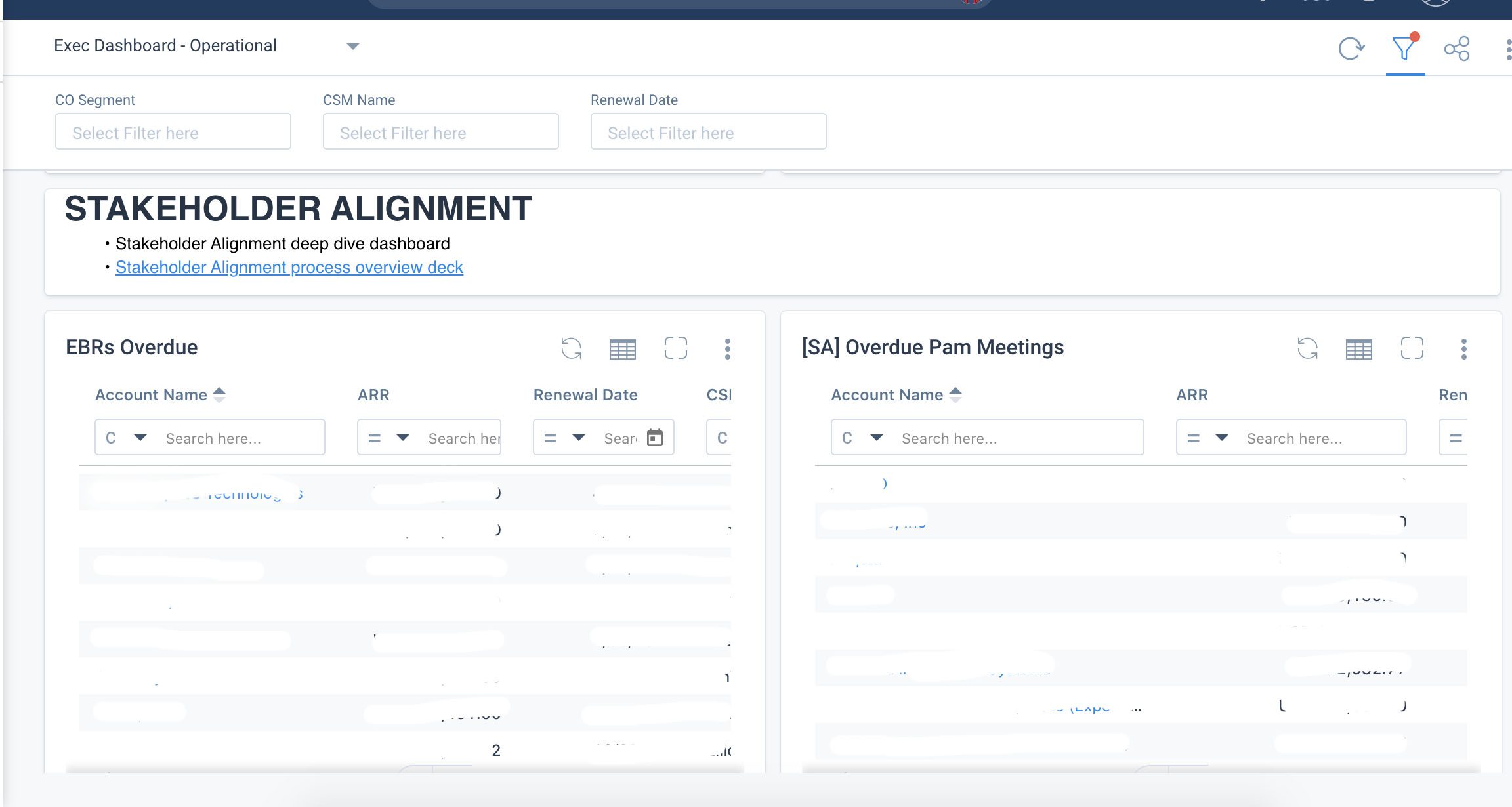Expand EBRs Overdue widget to fullscreen
This screenshot has width=1512, height=807.
click(675, 348)
